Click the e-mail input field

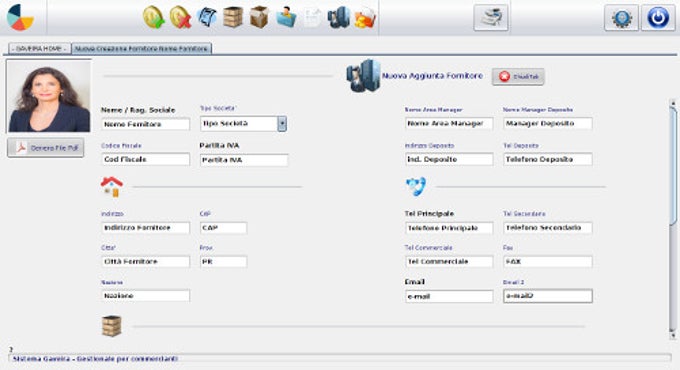[449, 297]
